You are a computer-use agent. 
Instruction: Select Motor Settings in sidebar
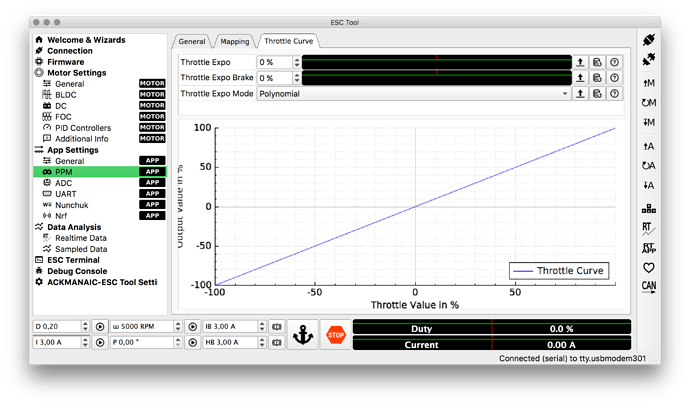tap(77, 73)
